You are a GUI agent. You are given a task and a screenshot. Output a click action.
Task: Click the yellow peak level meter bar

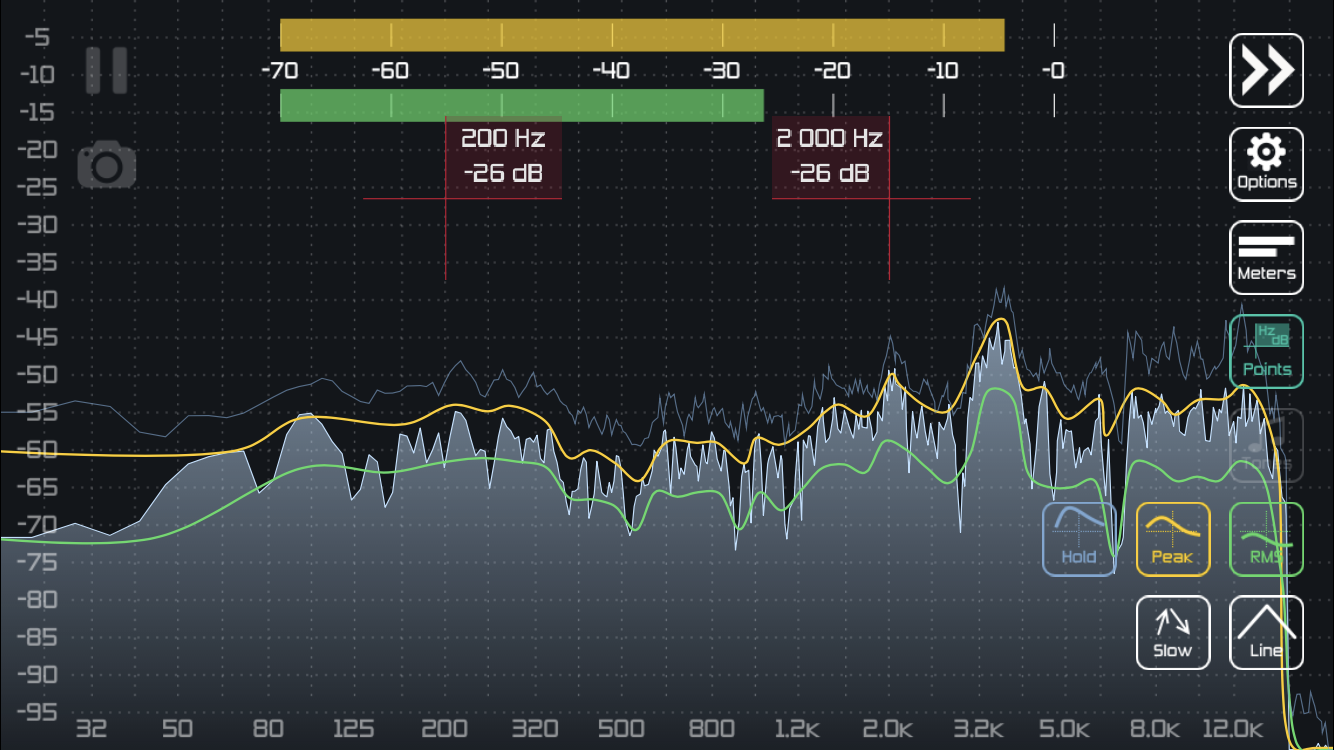642,35
